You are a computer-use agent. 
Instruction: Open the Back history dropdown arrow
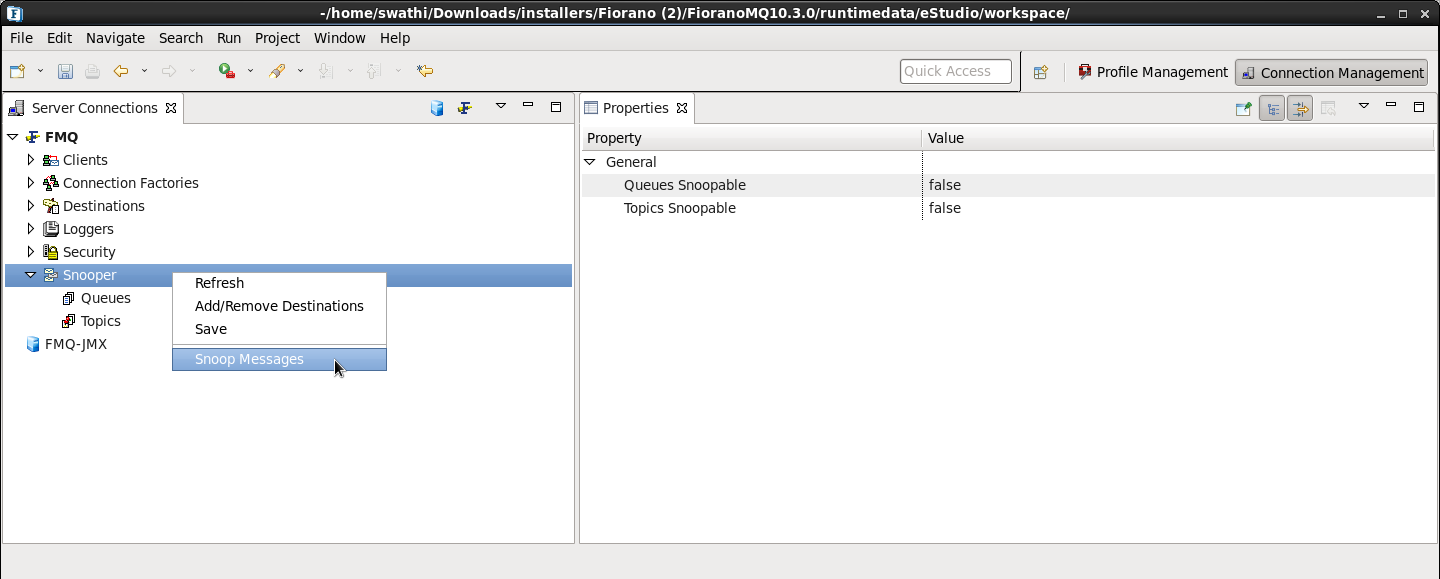144,71
